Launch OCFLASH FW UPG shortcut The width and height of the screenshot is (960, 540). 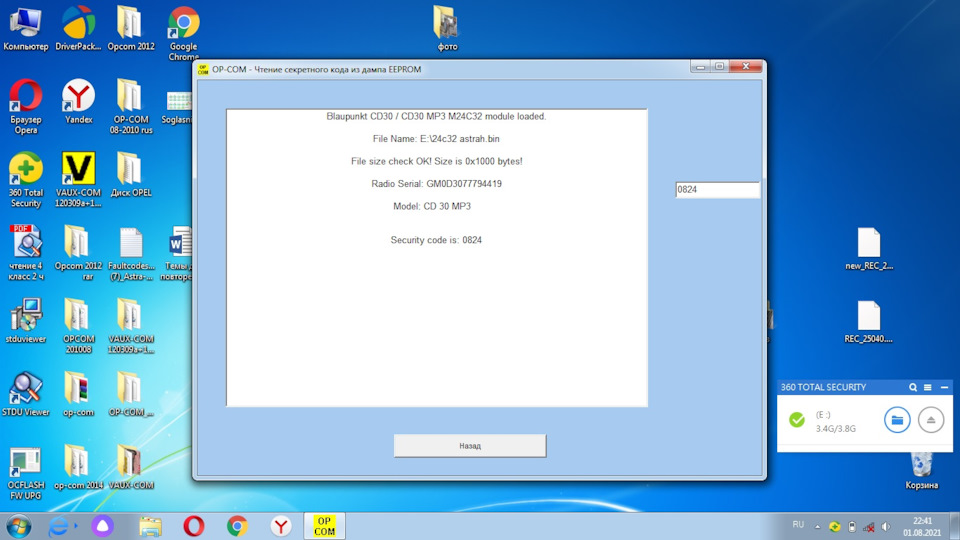point(26,472)
